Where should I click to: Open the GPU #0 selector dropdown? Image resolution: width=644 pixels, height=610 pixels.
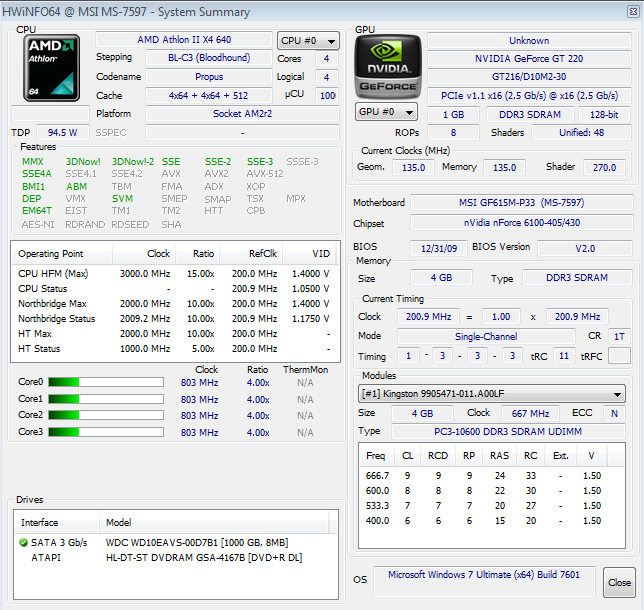[386, 112]
